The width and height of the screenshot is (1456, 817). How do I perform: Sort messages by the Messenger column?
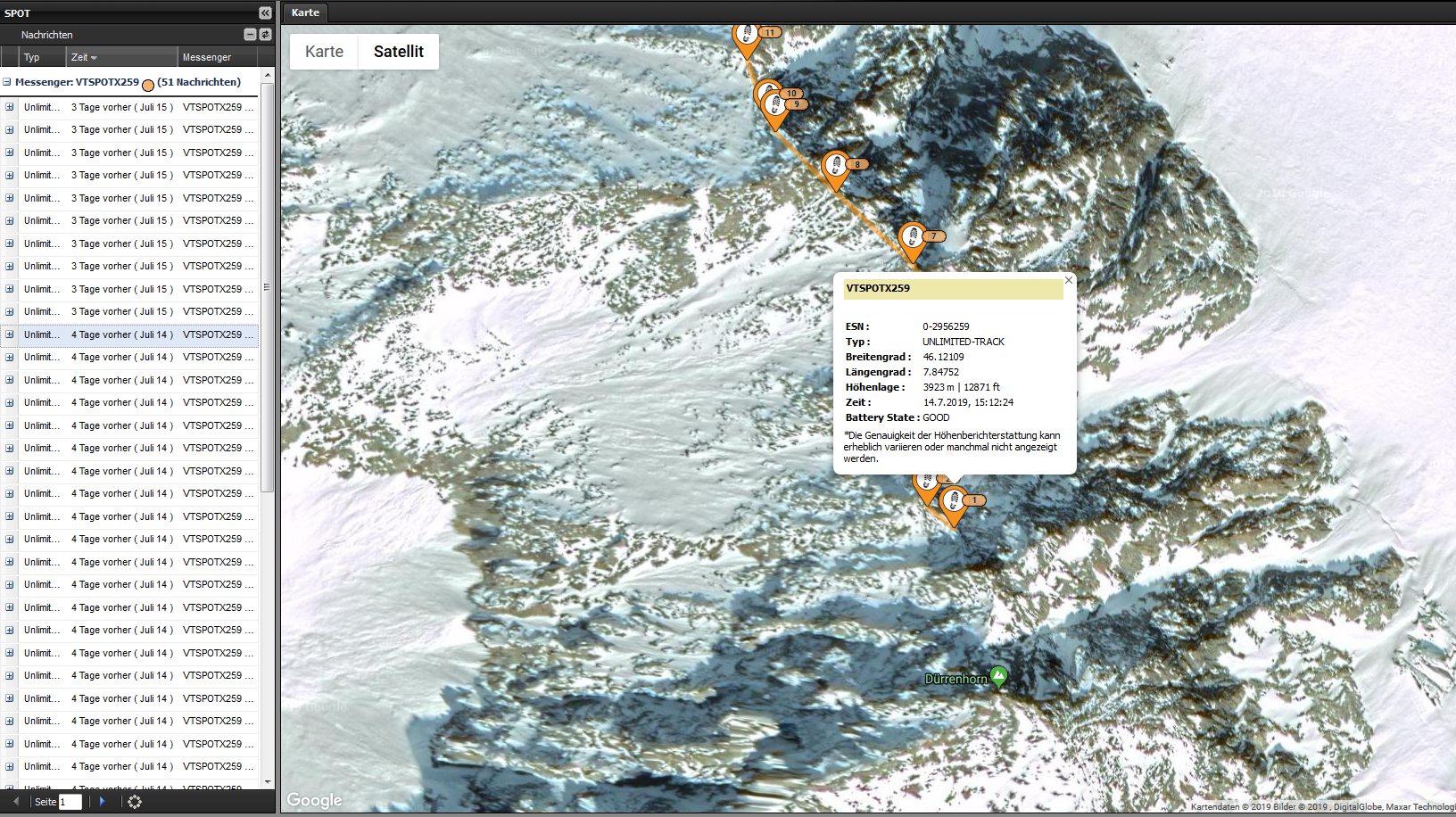click(x=218, y=57)
